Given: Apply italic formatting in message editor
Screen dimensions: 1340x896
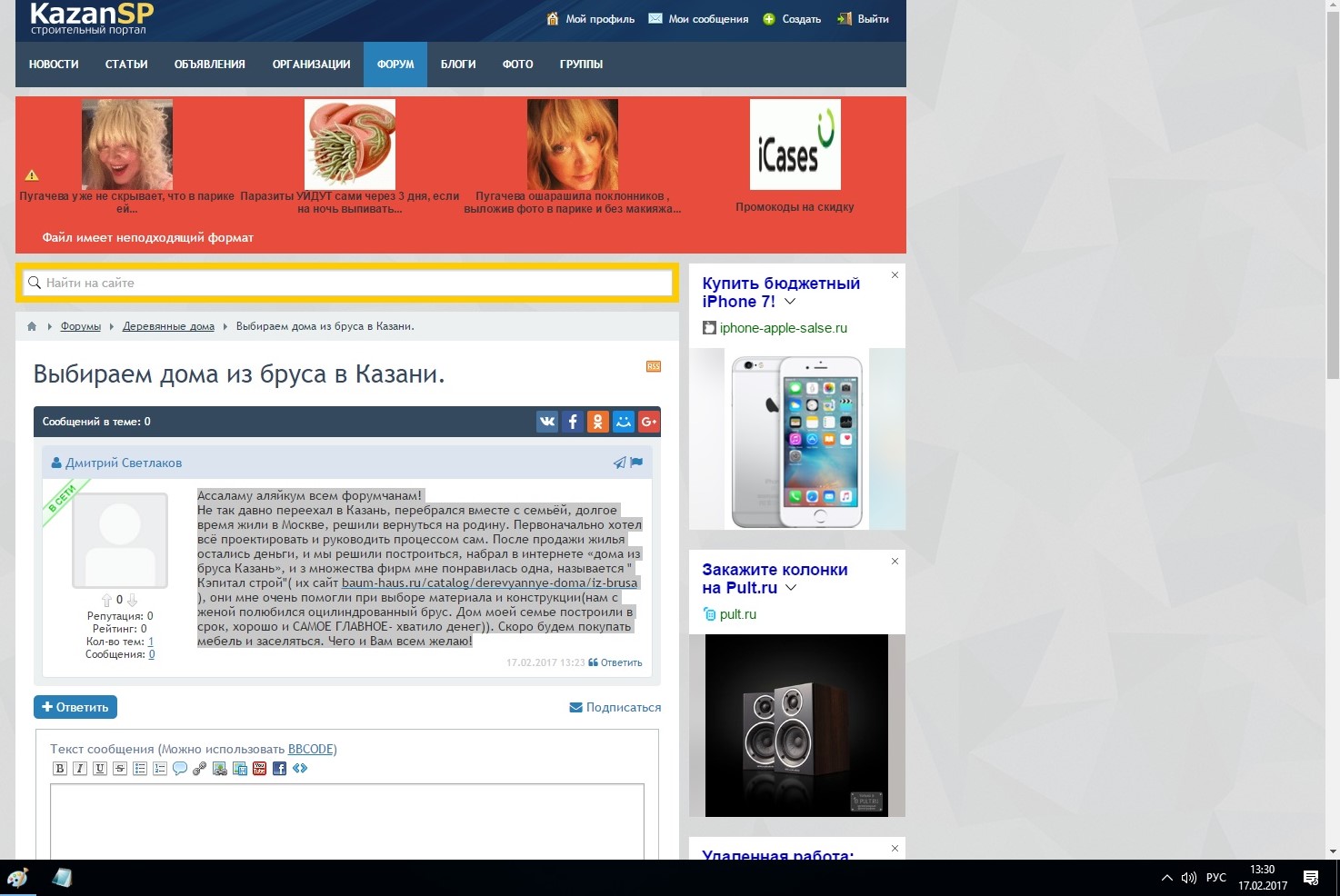Looking at the screenshot, I should (80, 769).
